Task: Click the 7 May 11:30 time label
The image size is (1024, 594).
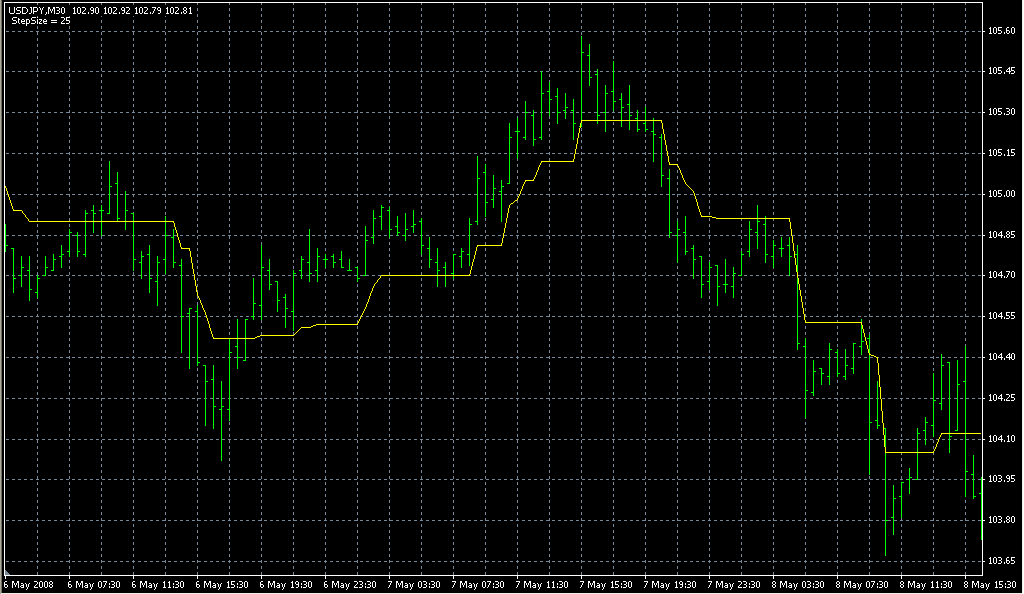Action: click(542, 585)
